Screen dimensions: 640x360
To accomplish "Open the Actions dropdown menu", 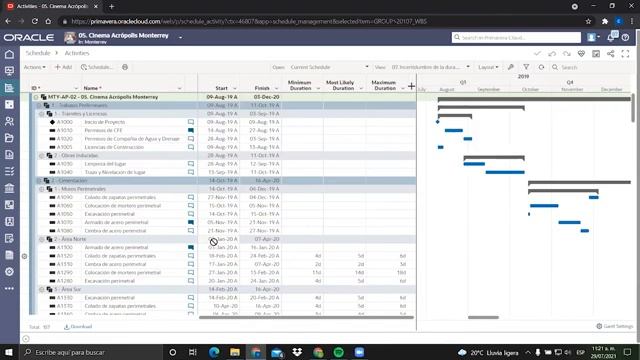I will [35, 67].
